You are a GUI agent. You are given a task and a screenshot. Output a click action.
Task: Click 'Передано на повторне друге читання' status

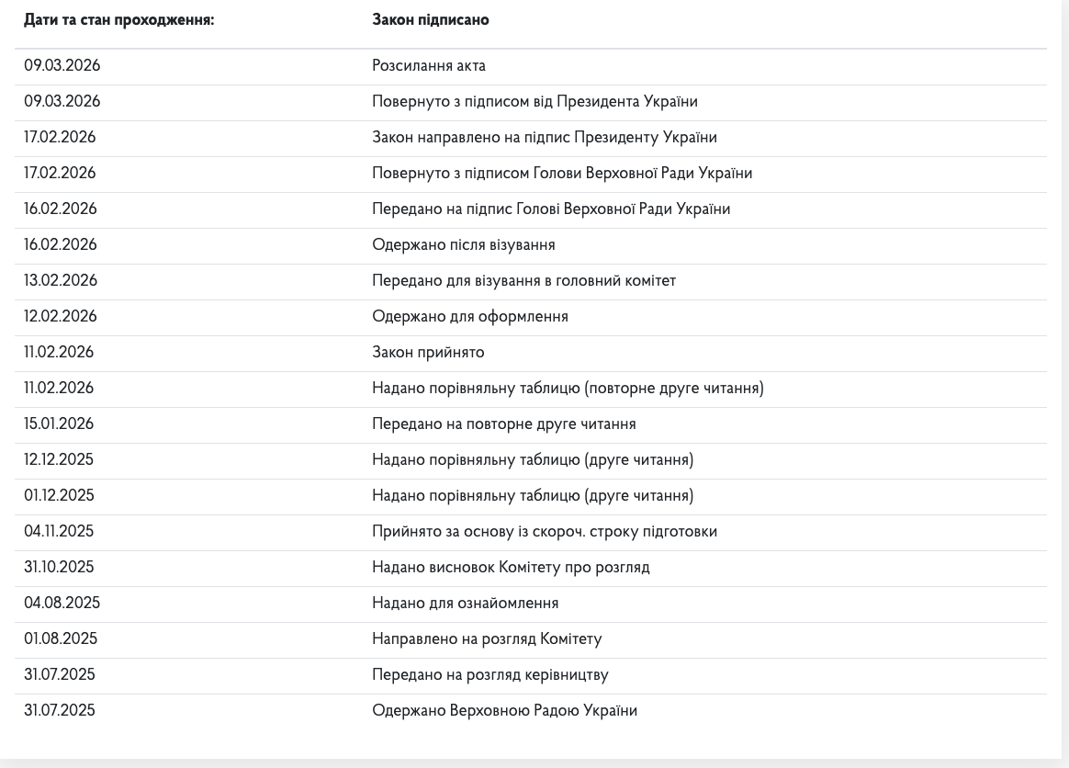pos(504,424)
